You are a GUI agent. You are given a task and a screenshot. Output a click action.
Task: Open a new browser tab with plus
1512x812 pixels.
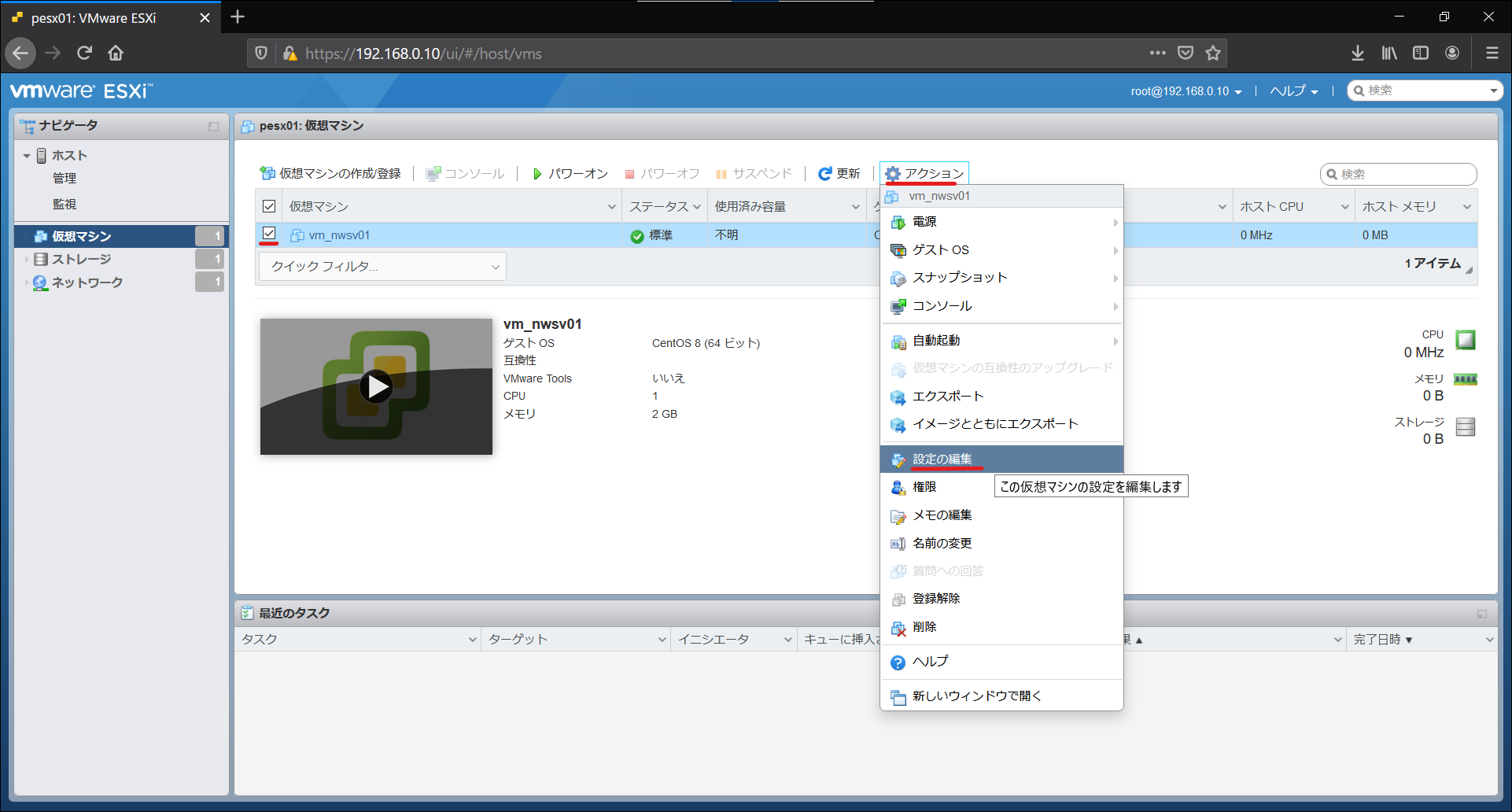click(x=238, y=17)
